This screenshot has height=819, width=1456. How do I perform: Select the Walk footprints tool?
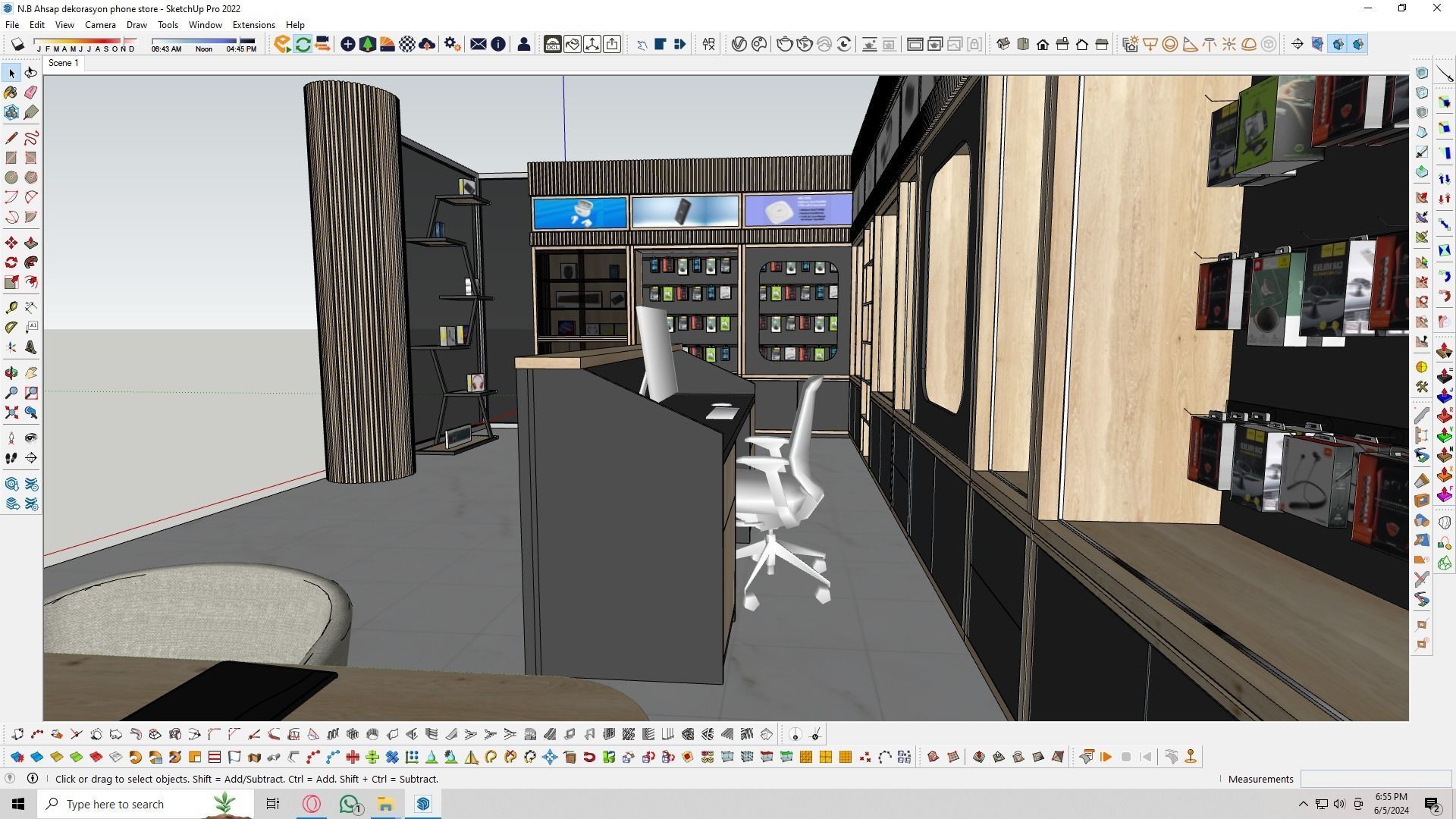[11, 458]
